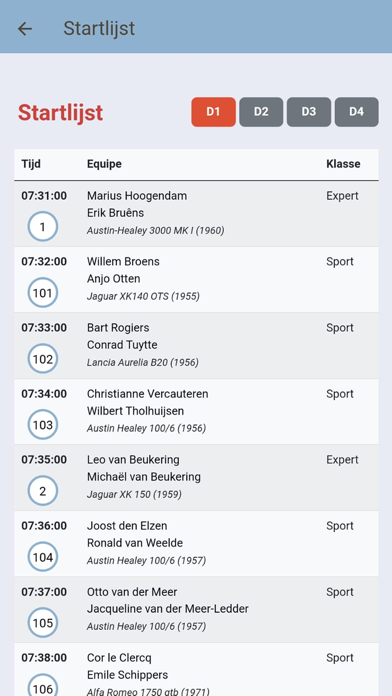Select start number badge 1
Viewport: 392px width, 696px height.
pos(43,227)
